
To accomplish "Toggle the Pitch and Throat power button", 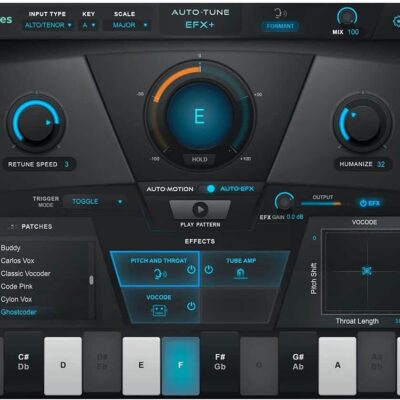I will pos(191,269).
